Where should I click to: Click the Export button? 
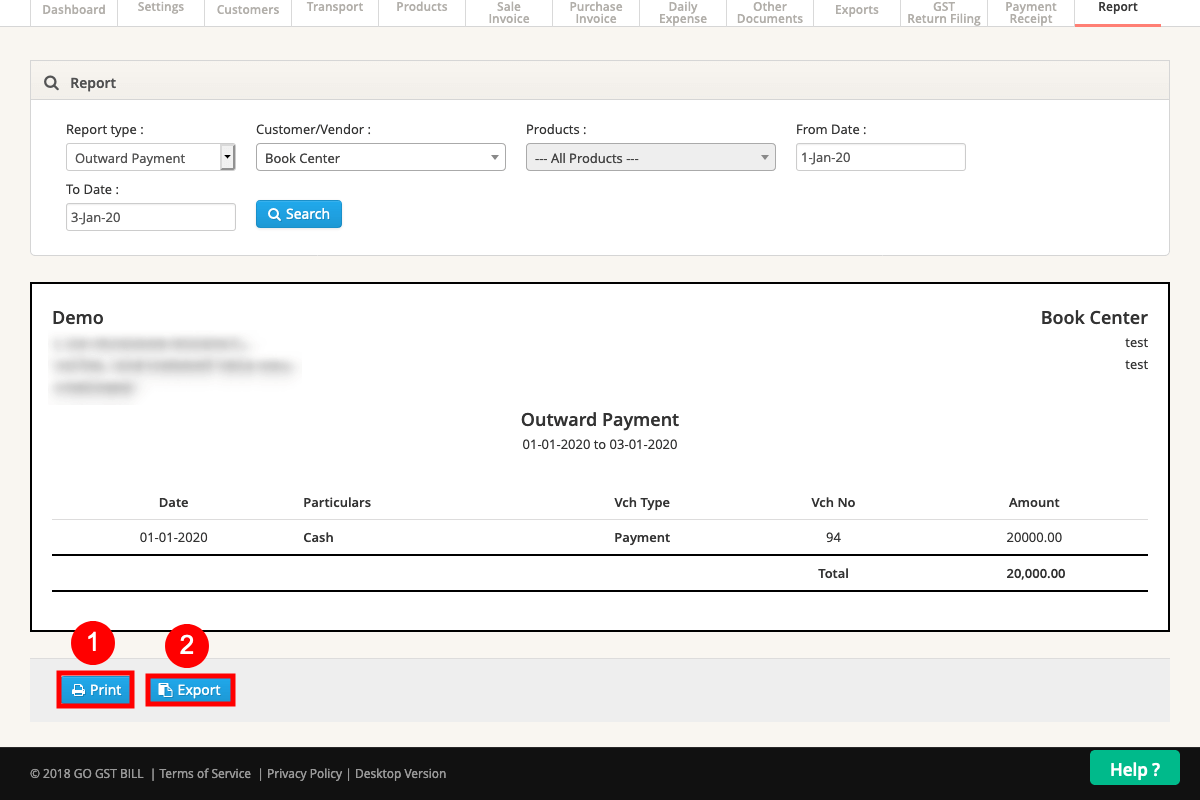pyautogui.click(x=190, y=690)
